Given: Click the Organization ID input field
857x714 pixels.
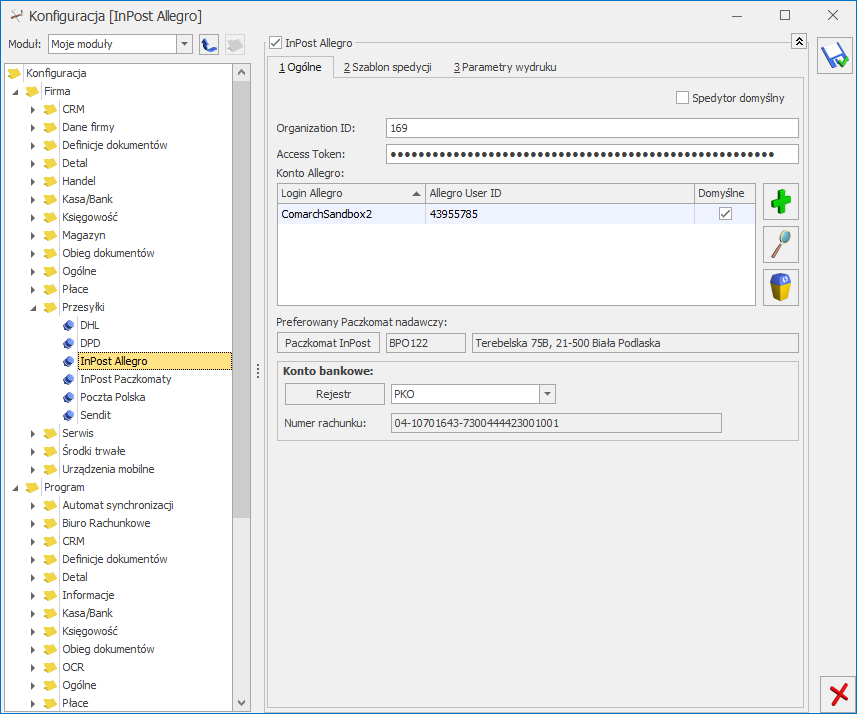Looking at the screenshot, I should click(592, 128).
